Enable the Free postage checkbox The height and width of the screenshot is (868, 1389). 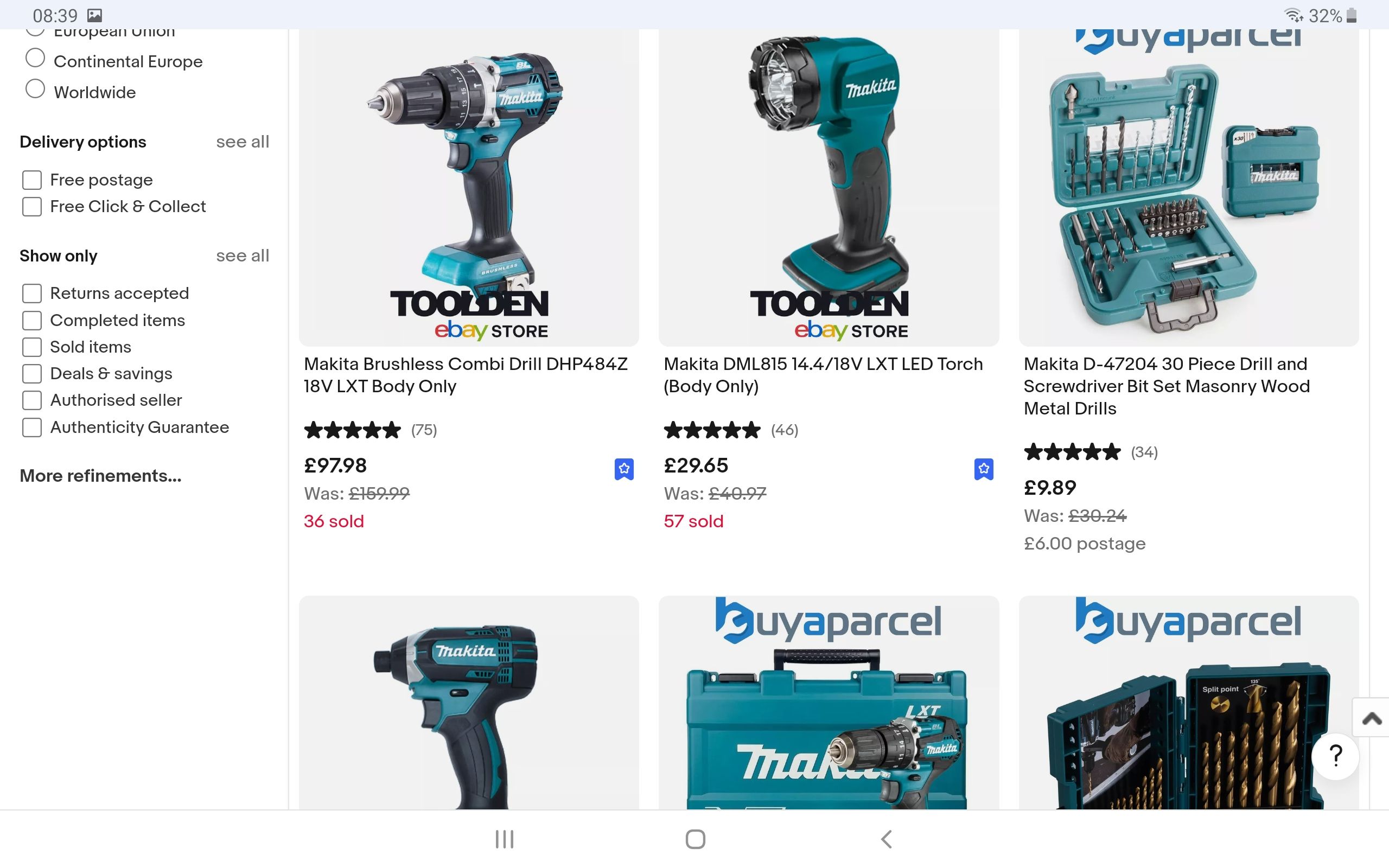pos(32,180)
